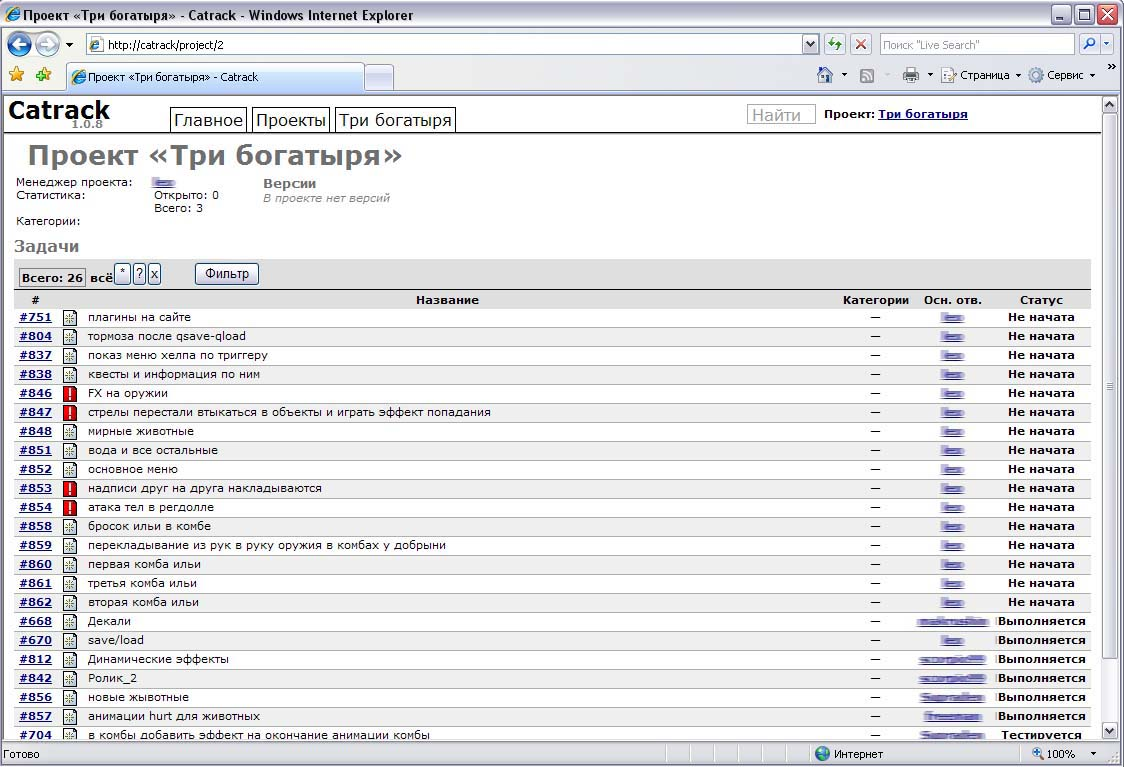Click the IE back navigation button

19,44
